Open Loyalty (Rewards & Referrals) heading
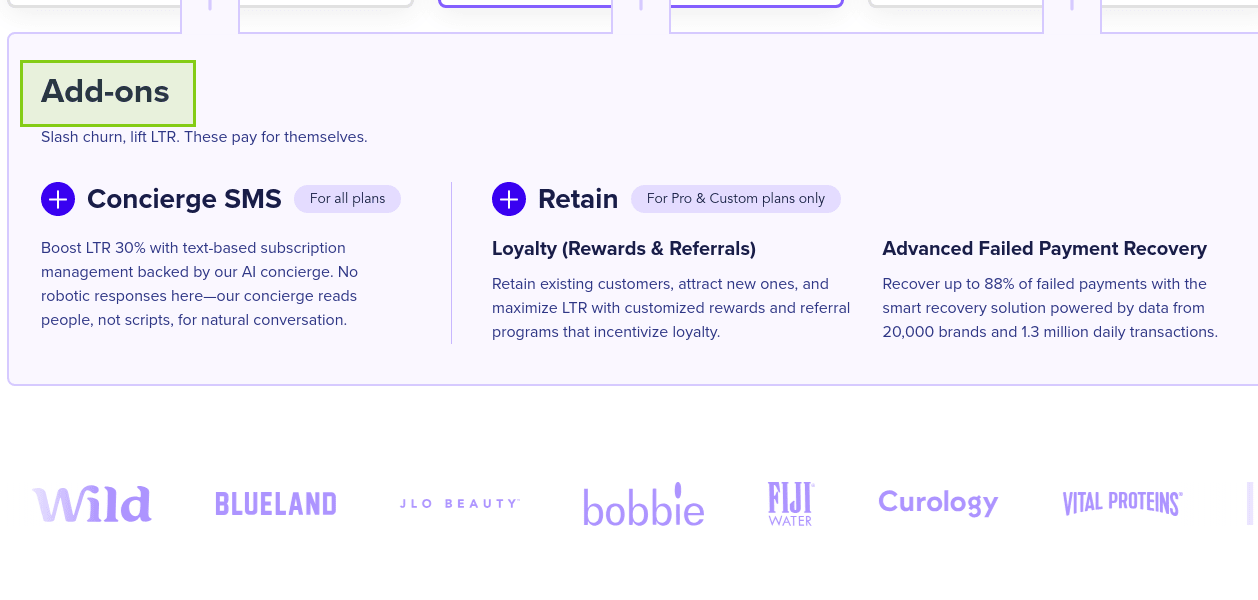Image resolution: width=1258 pixels, height=600 pixels. point(624,249)
